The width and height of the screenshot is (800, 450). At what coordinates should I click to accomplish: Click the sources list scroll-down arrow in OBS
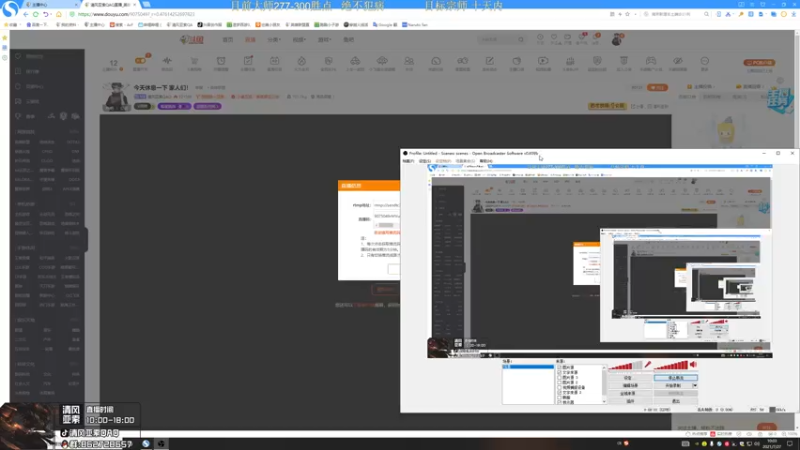point(604,402)
